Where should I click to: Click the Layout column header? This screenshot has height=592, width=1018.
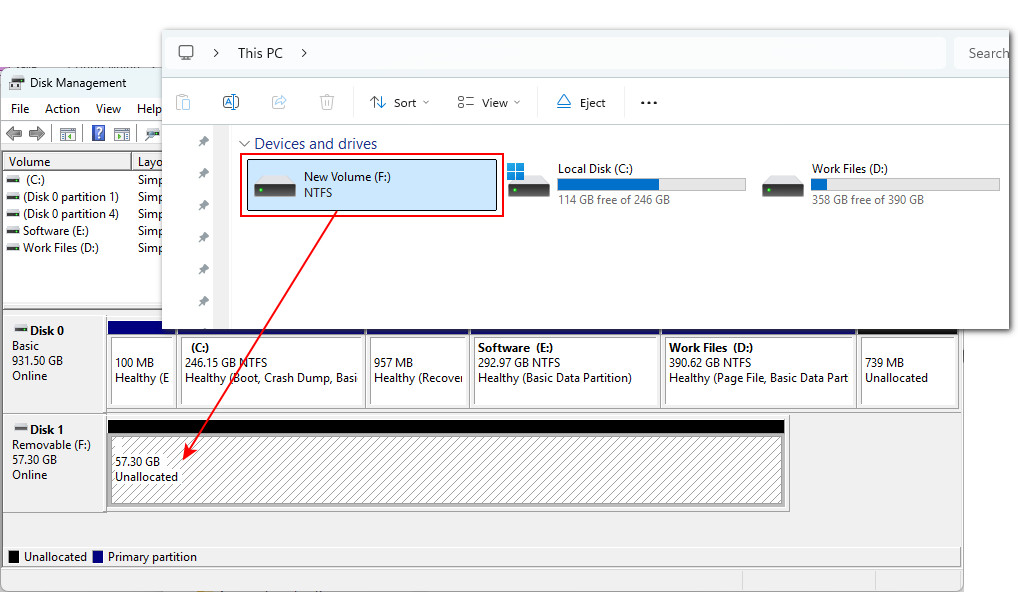pyautogui.click(x=147, y=162)
